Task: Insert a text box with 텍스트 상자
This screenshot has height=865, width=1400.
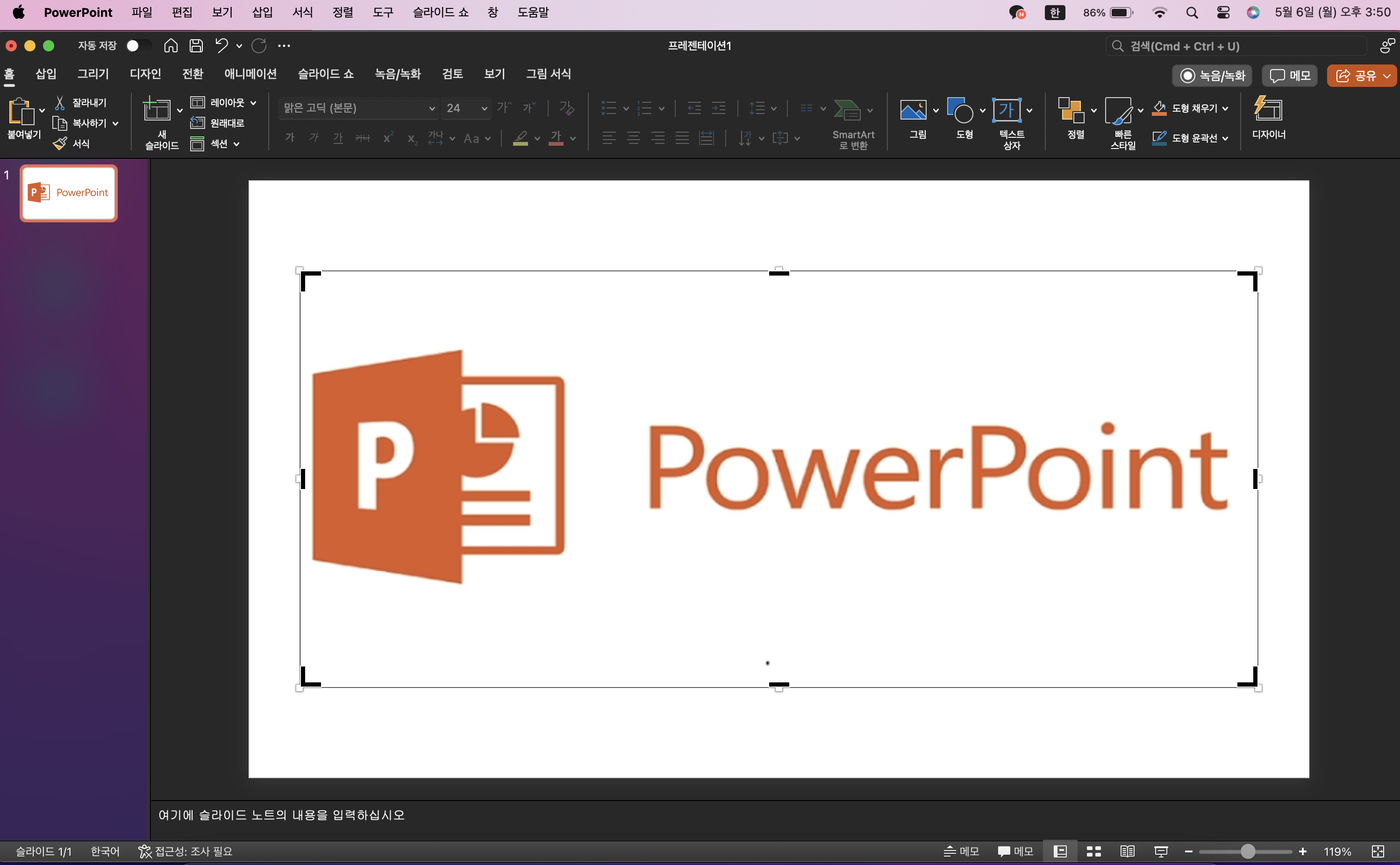Action: point(1007,110)
